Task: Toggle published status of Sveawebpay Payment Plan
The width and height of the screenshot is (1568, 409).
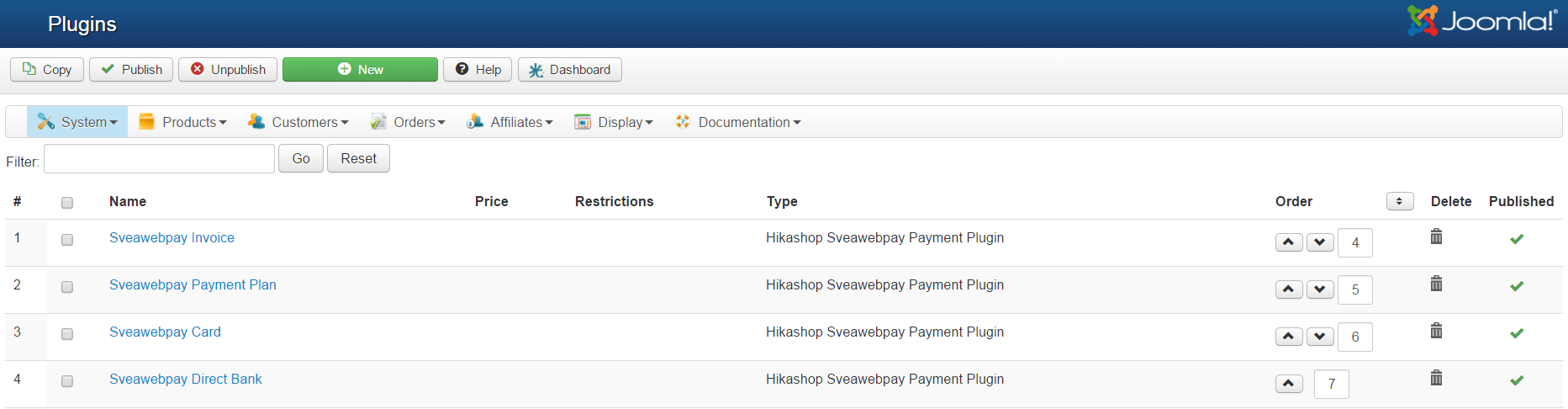Action: click(1517, 286)
